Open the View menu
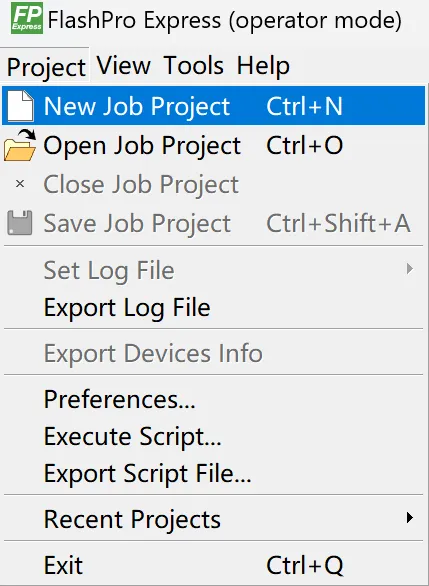This screenshot has height=586, width=429. pos(124,65)
